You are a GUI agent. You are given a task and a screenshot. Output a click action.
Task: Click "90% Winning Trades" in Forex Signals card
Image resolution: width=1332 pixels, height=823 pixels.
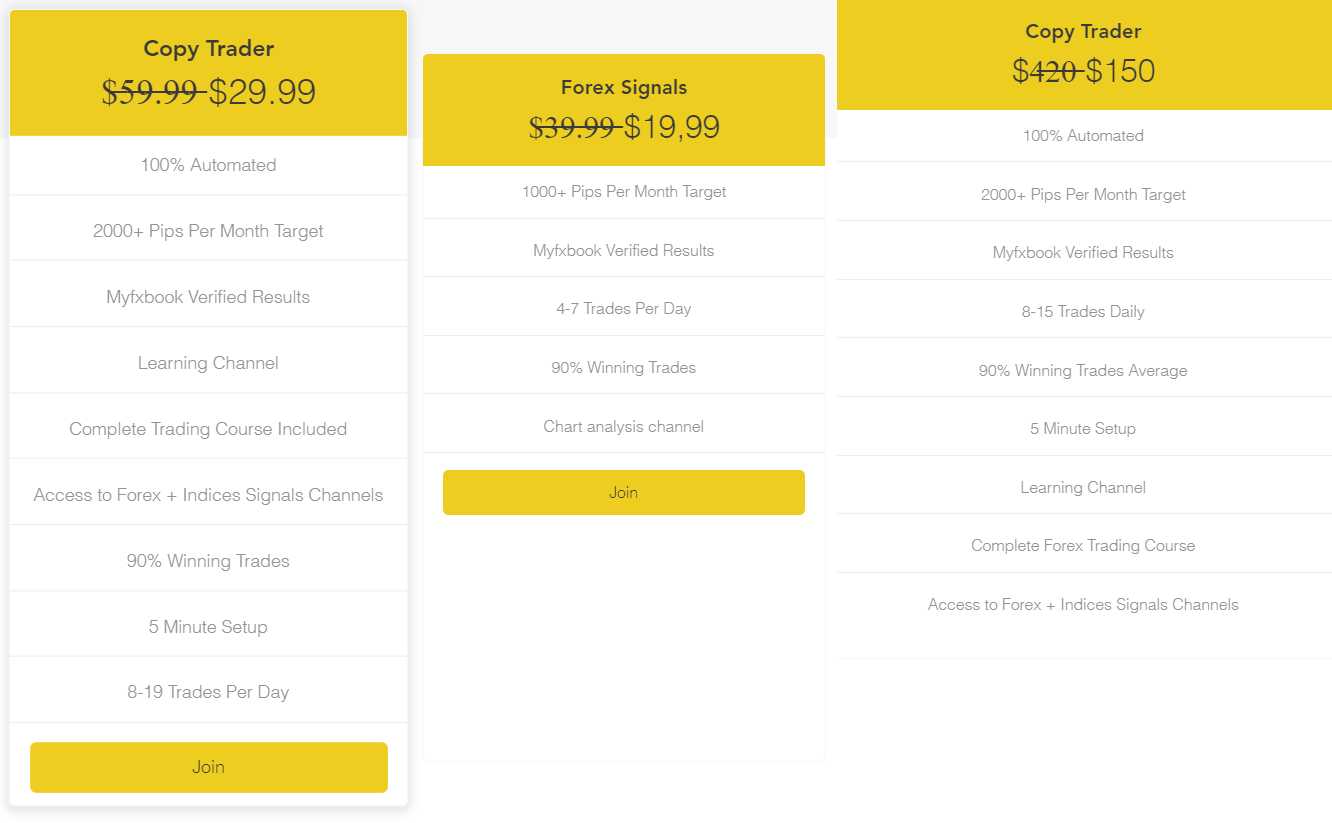coord(624,365)
